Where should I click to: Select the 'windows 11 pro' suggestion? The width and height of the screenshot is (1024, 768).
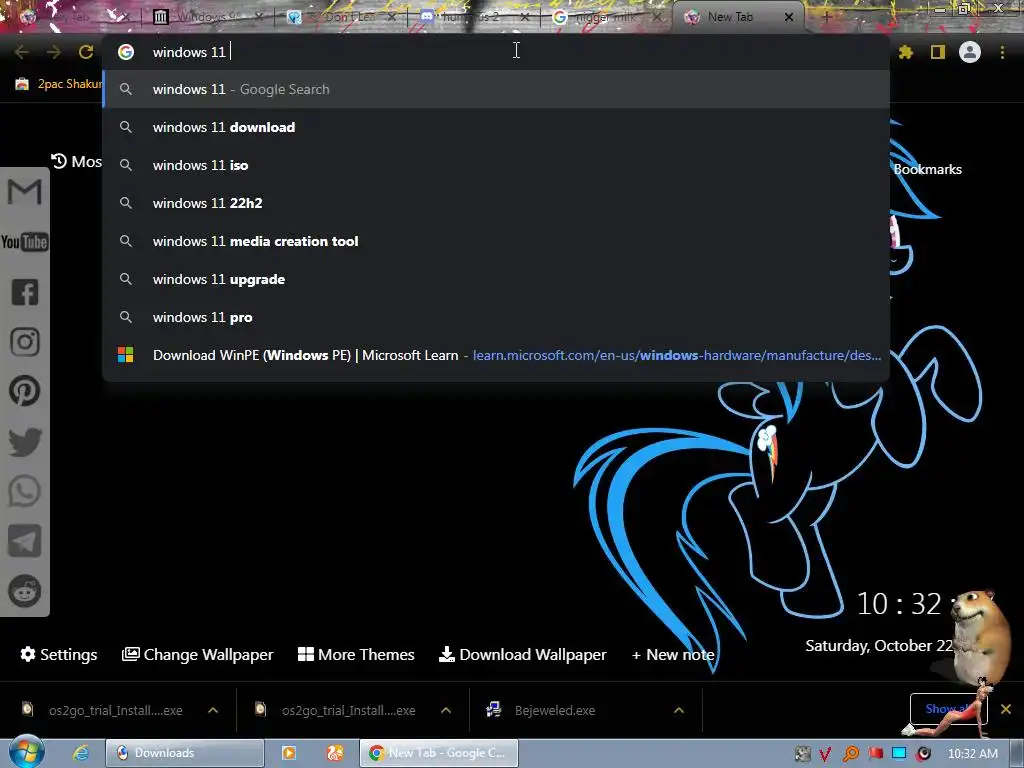click(x=496, y=317)
